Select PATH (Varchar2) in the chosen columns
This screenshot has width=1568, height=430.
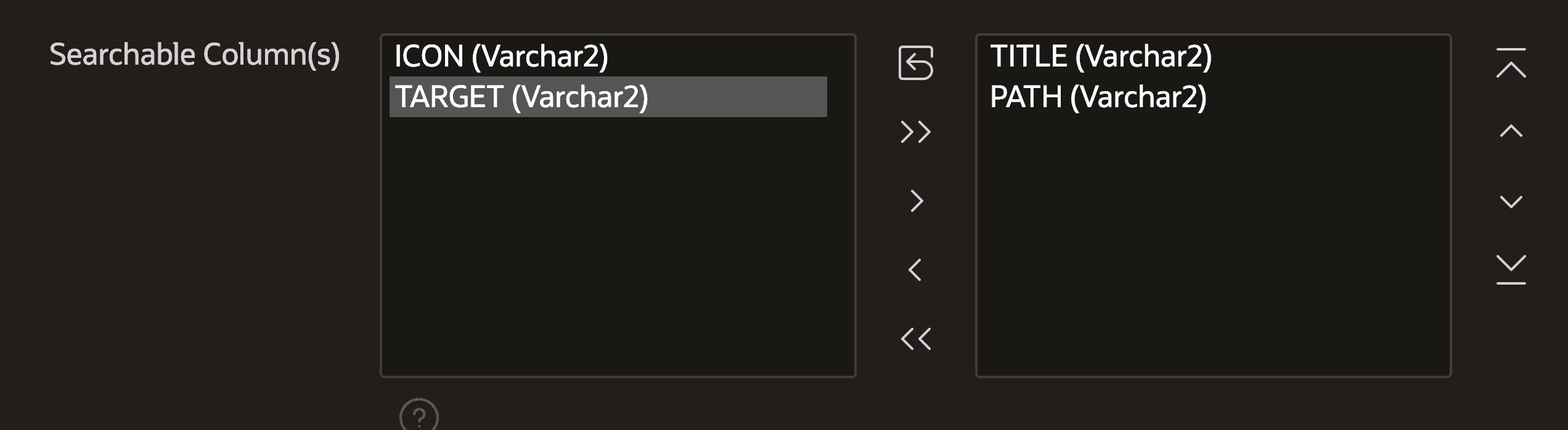1098,97
